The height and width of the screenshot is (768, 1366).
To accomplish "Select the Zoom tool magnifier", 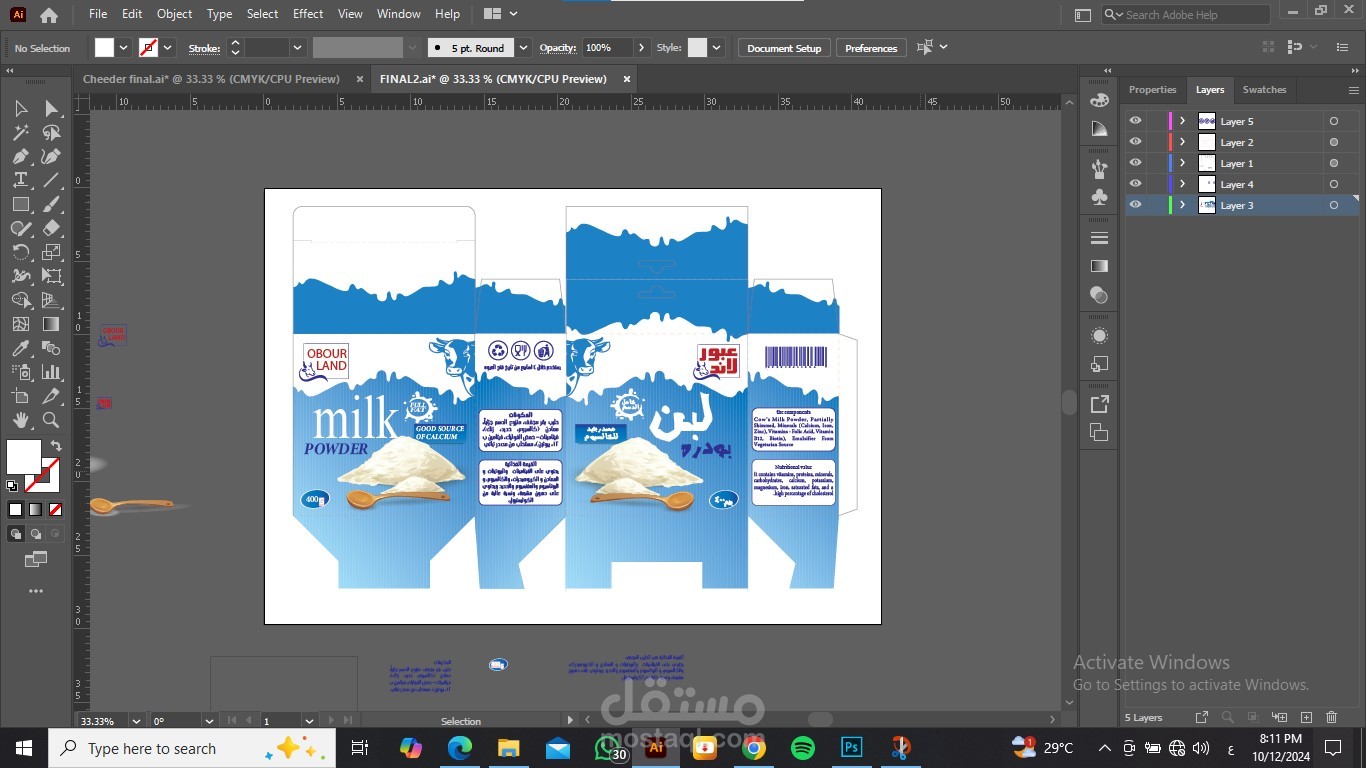I will click(51, 420).
